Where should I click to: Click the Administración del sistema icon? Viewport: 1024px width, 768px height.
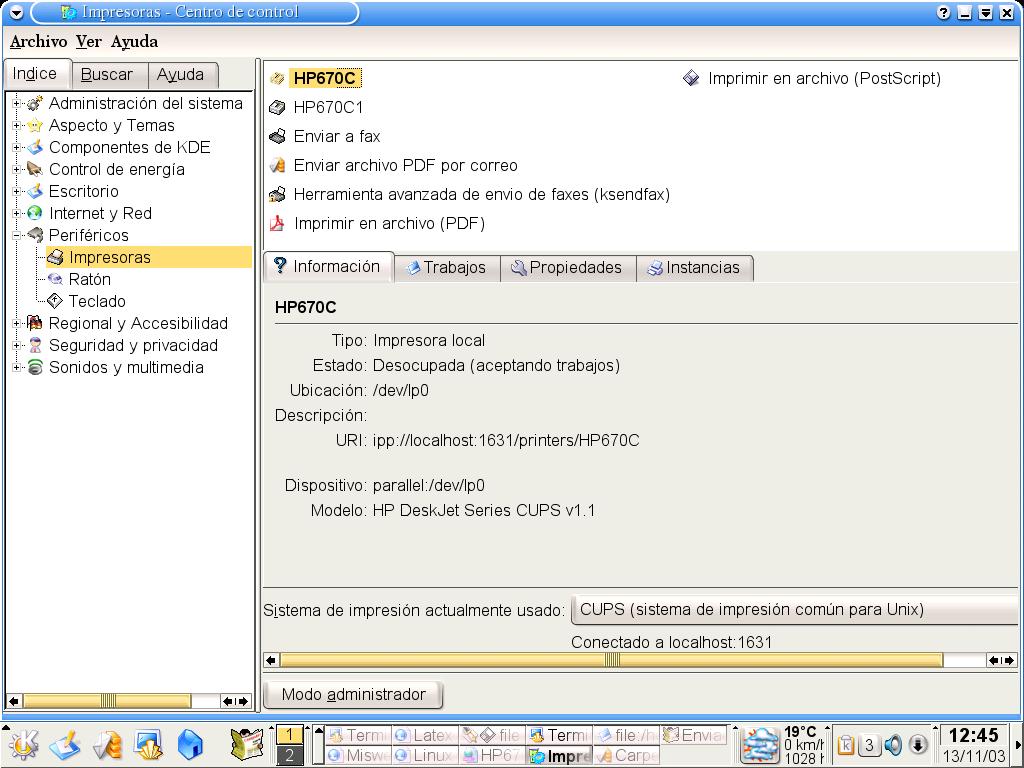point(35,103)
